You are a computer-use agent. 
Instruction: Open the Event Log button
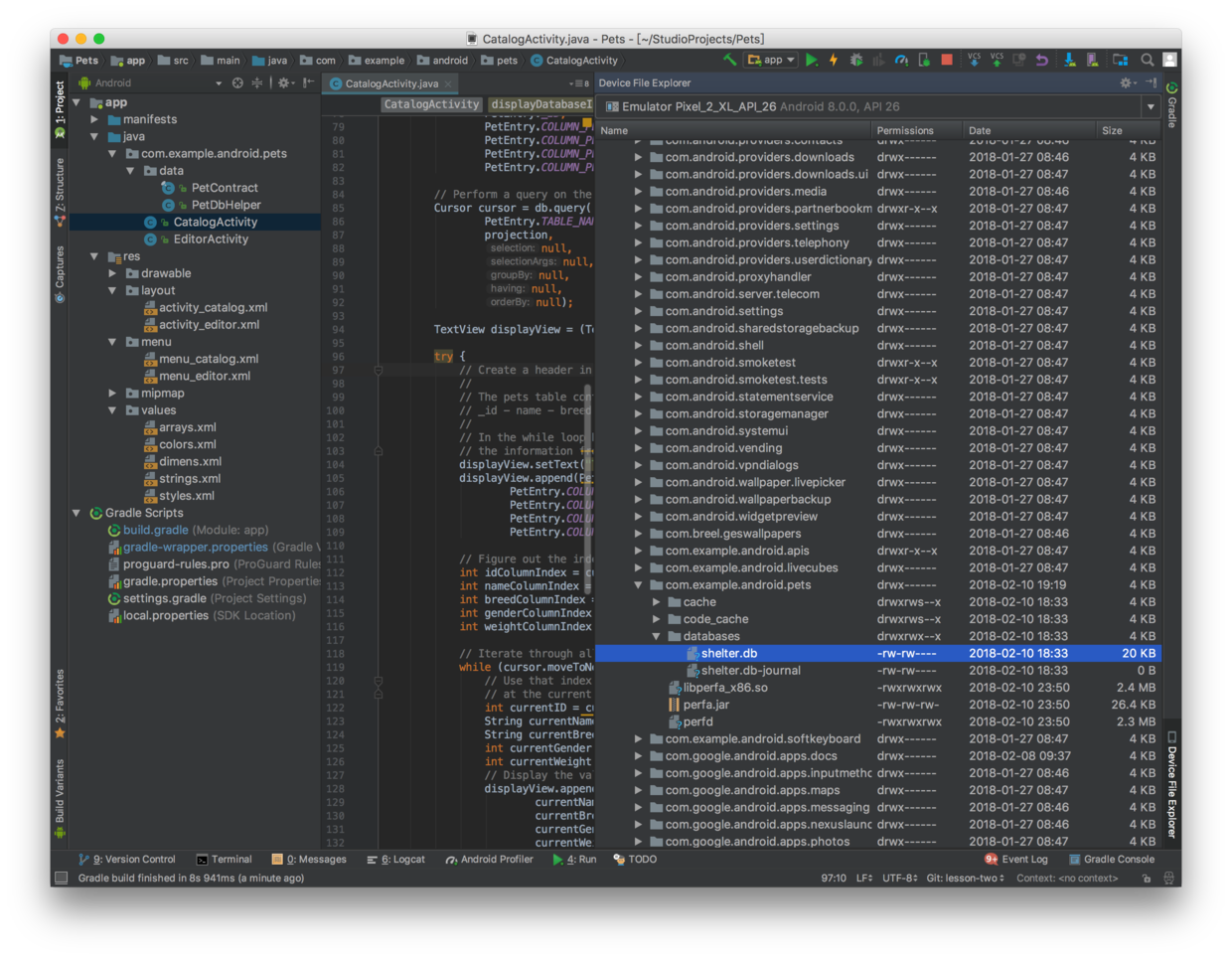point(1016,860)
